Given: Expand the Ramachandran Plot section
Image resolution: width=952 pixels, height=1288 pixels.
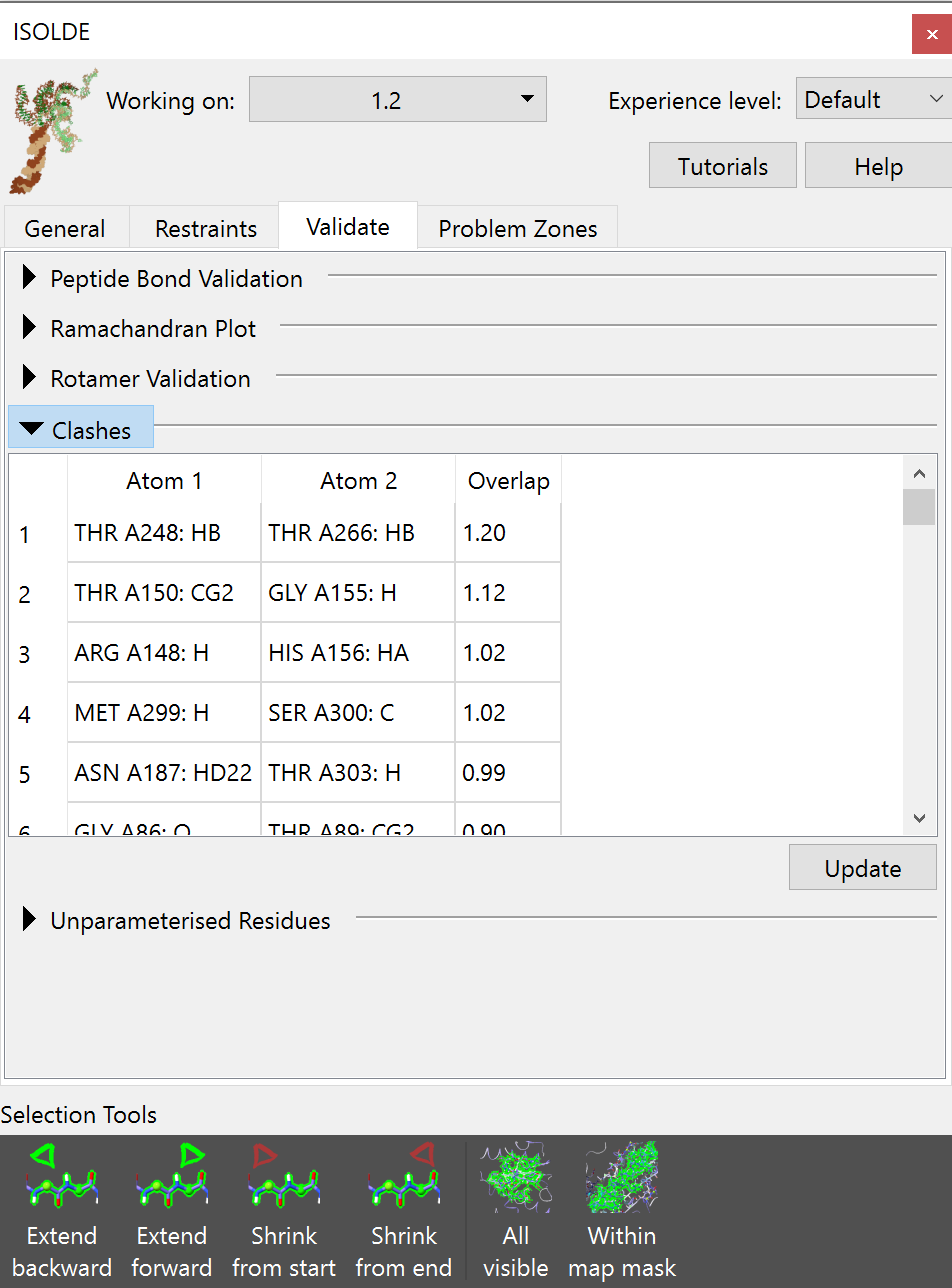Looking at the screenshot, I should [x=139, y=328].
